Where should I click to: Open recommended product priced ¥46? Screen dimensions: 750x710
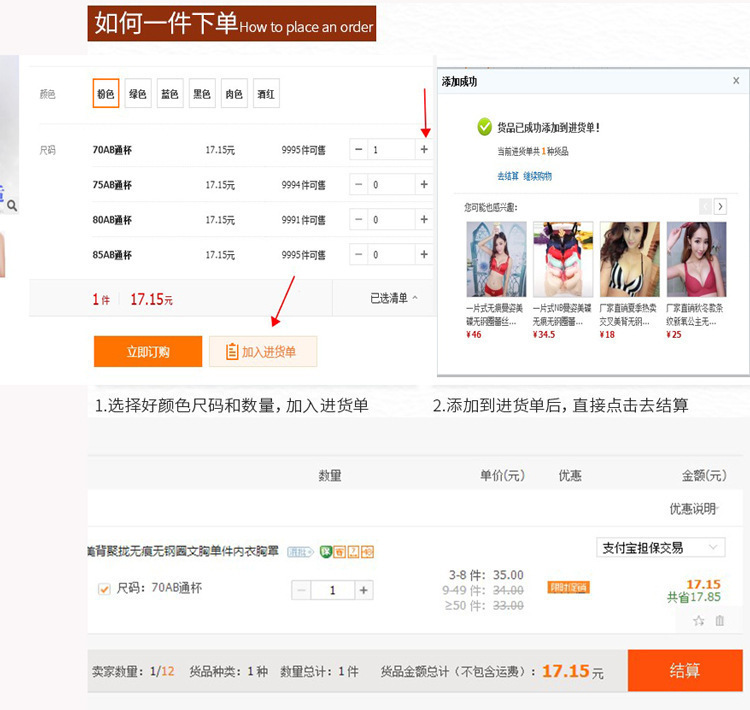point(496,259)
